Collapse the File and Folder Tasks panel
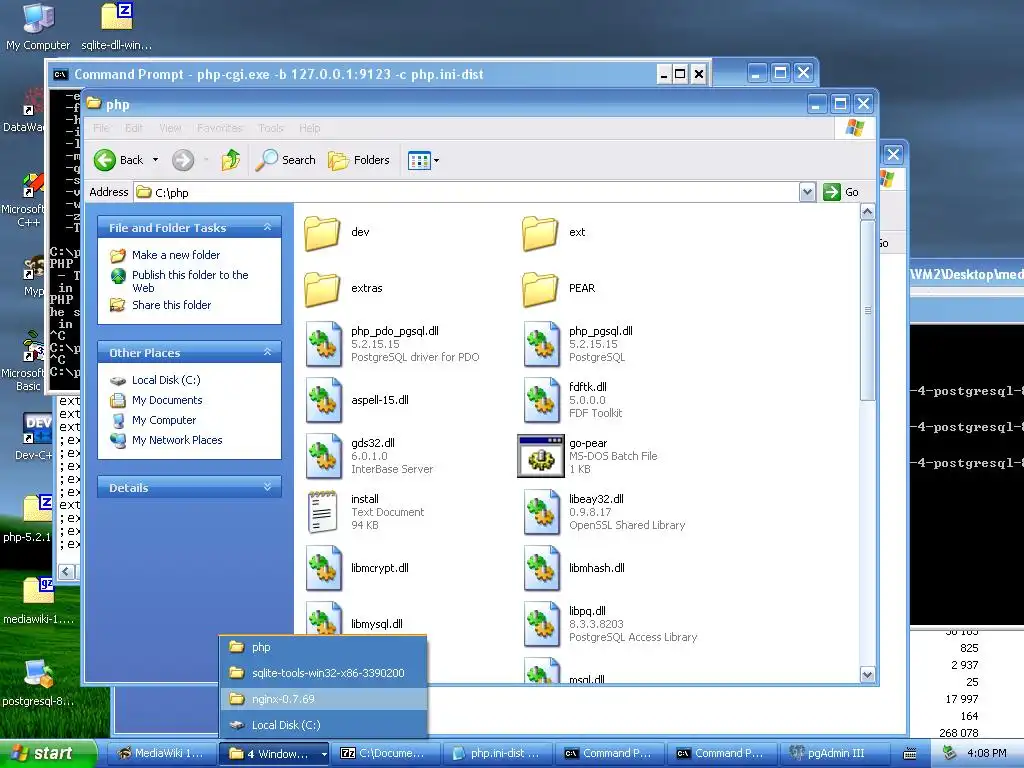1024x768 pixels. (267, 227)
